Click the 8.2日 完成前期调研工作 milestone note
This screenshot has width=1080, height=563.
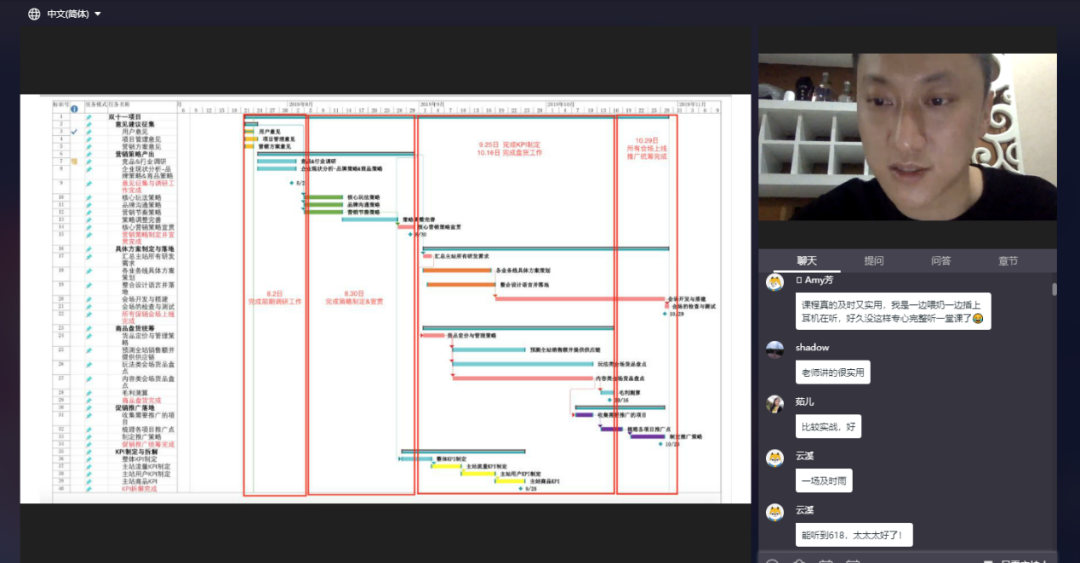pyautogui.click(x=275, y=298)
